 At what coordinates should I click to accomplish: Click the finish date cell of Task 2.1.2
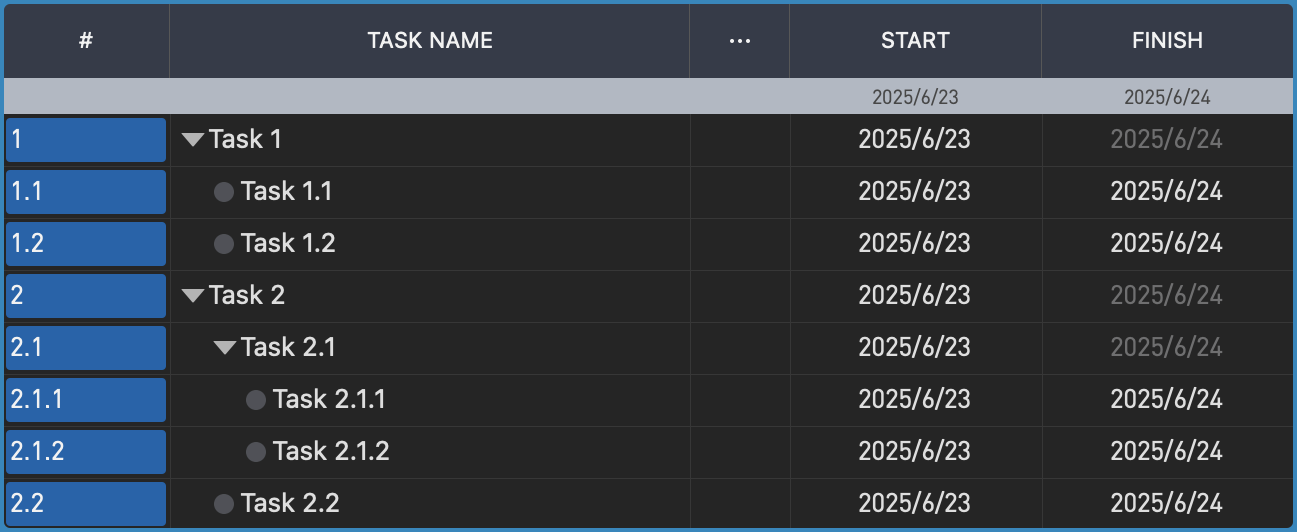[x=1166, y=452]
